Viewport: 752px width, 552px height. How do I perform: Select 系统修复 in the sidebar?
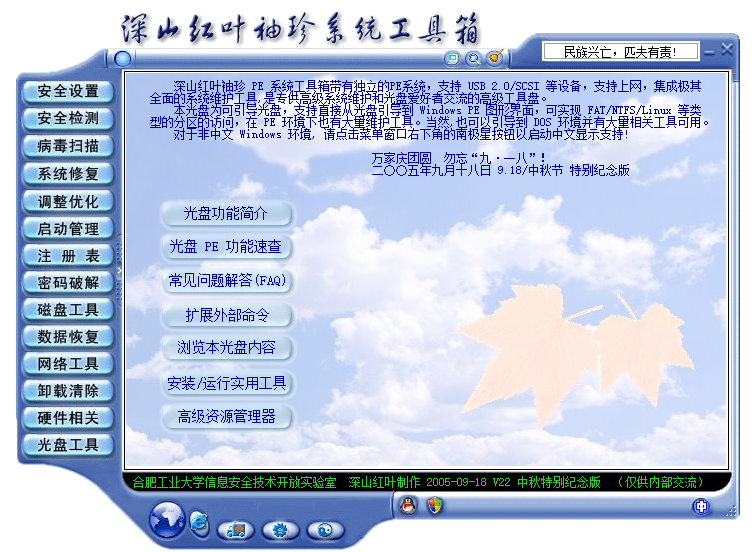click(x=68, y=174)
